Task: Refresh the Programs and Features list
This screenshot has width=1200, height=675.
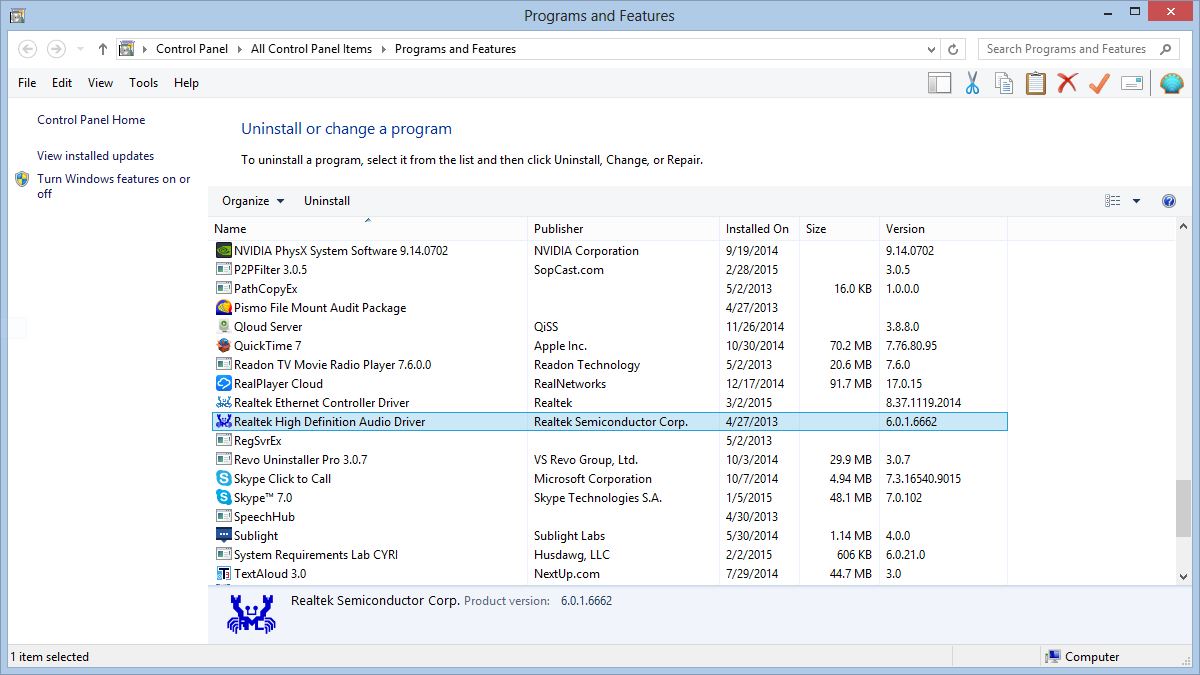Action: 954,49
